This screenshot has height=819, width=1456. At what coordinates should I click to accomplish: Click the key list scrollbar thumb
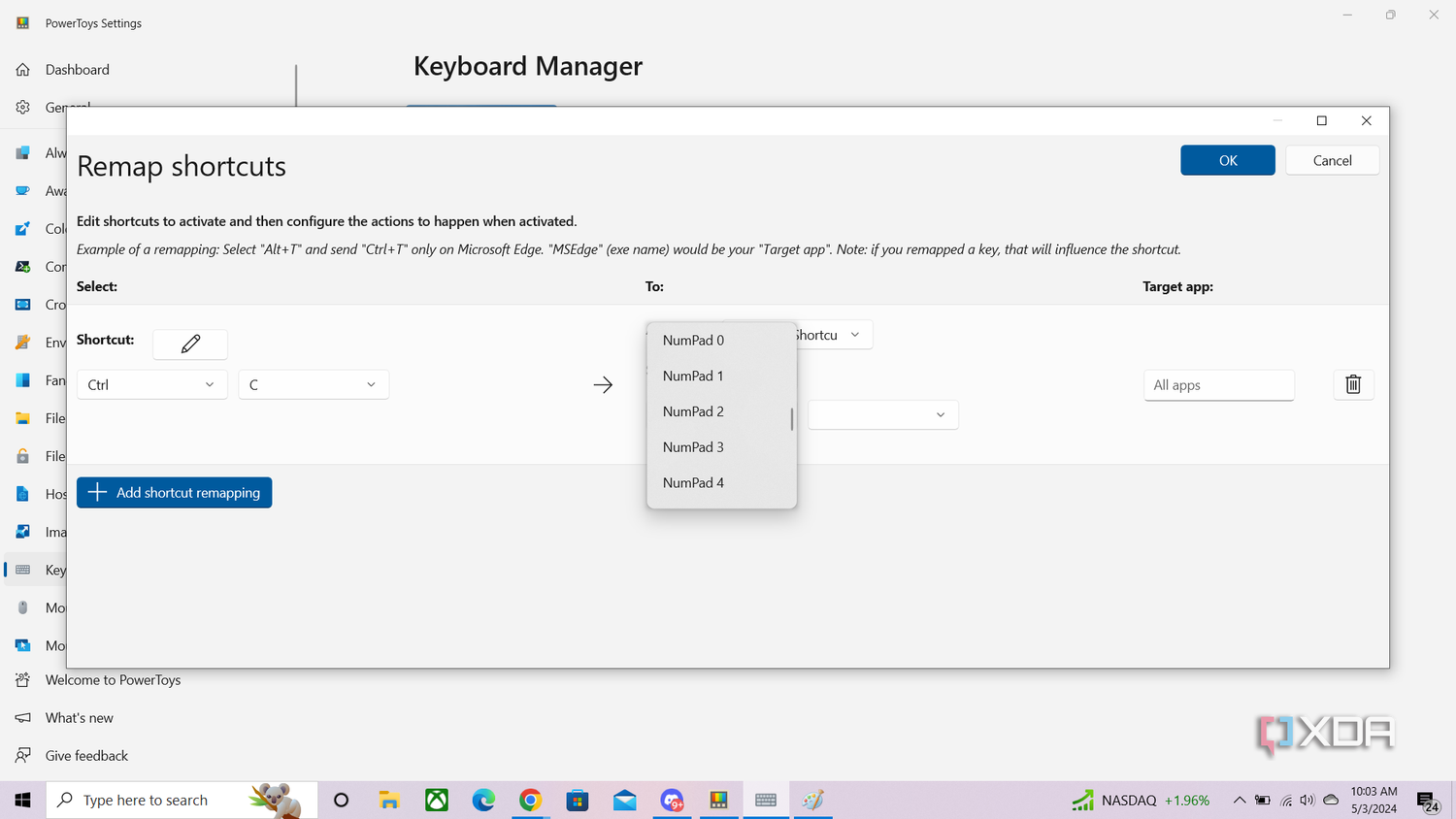(x=792, y=419)
